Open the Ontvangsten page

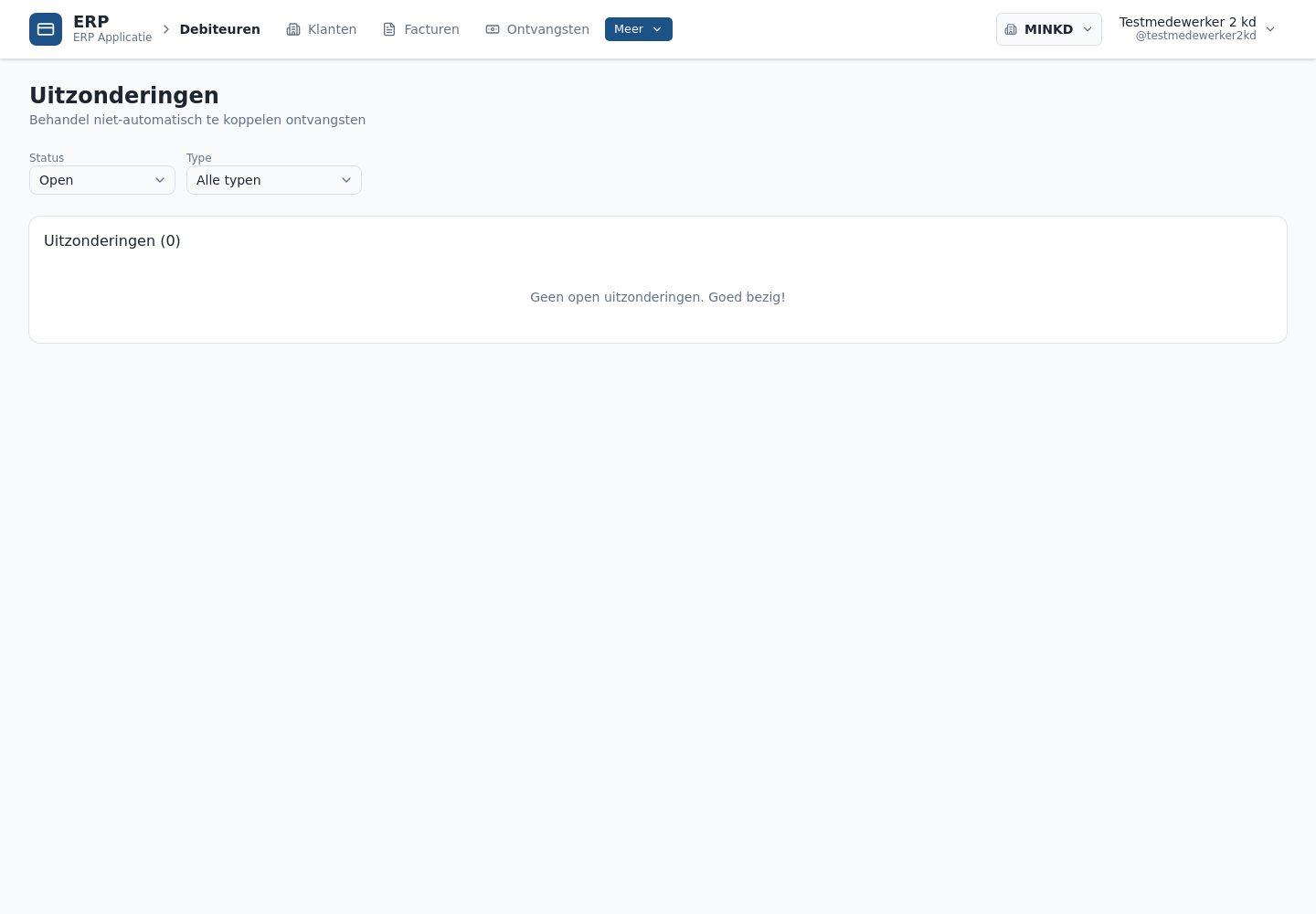click(x=537, y=29)
